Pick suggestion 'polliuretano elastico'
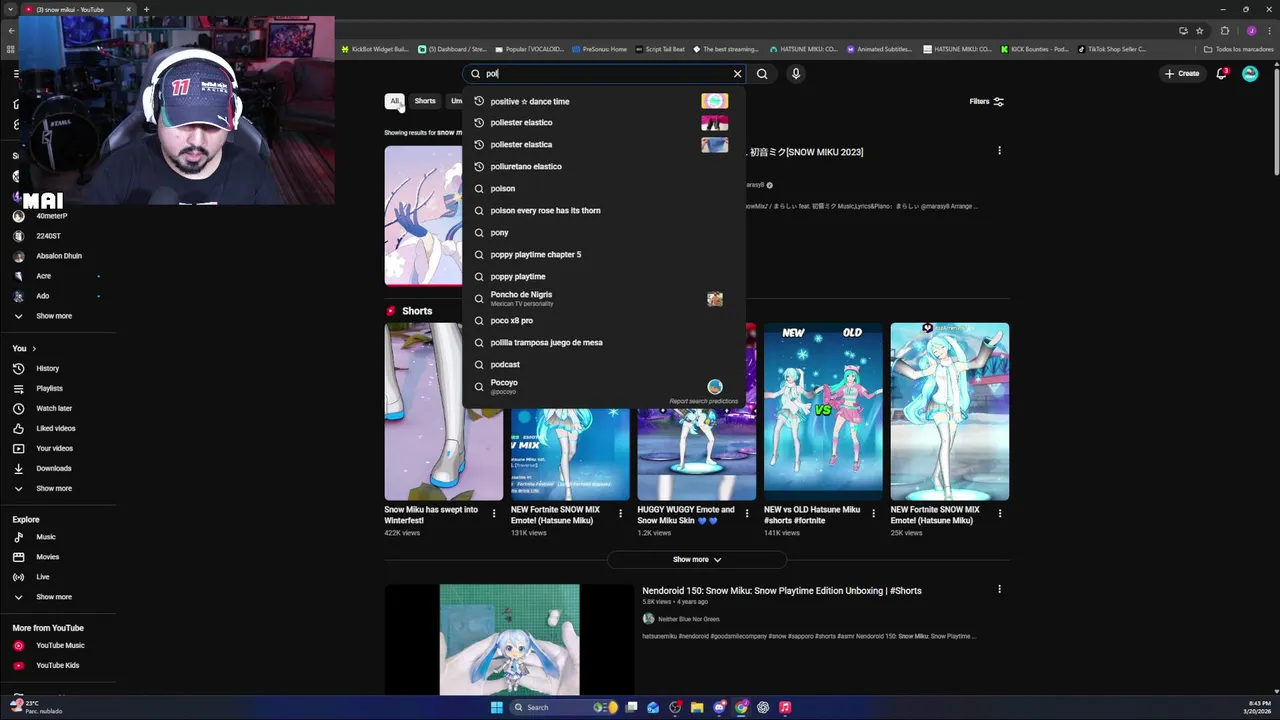 click(603, 167)
